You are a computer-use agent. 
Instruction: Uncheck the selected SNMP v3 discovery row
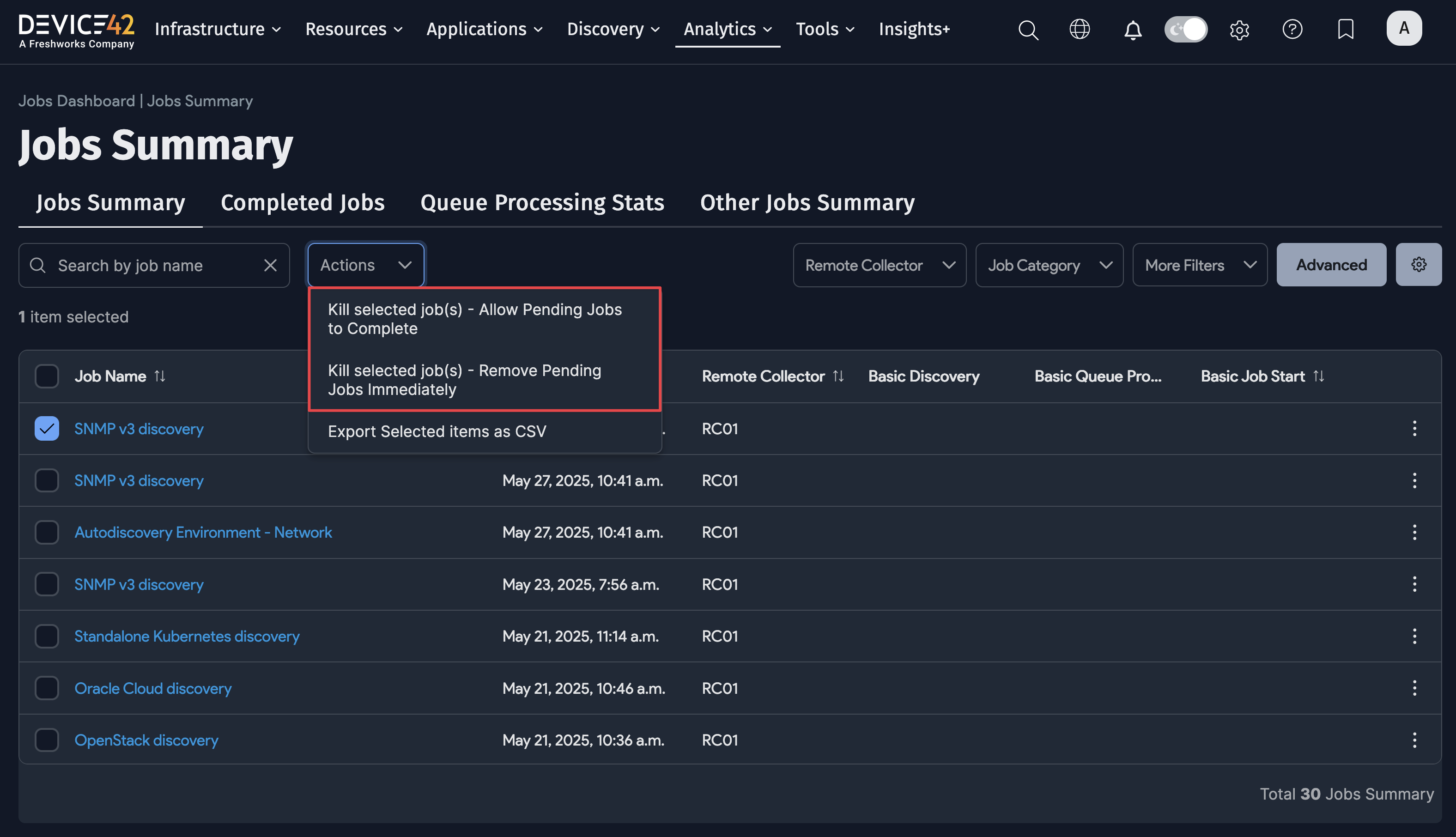tap(47, 428)
